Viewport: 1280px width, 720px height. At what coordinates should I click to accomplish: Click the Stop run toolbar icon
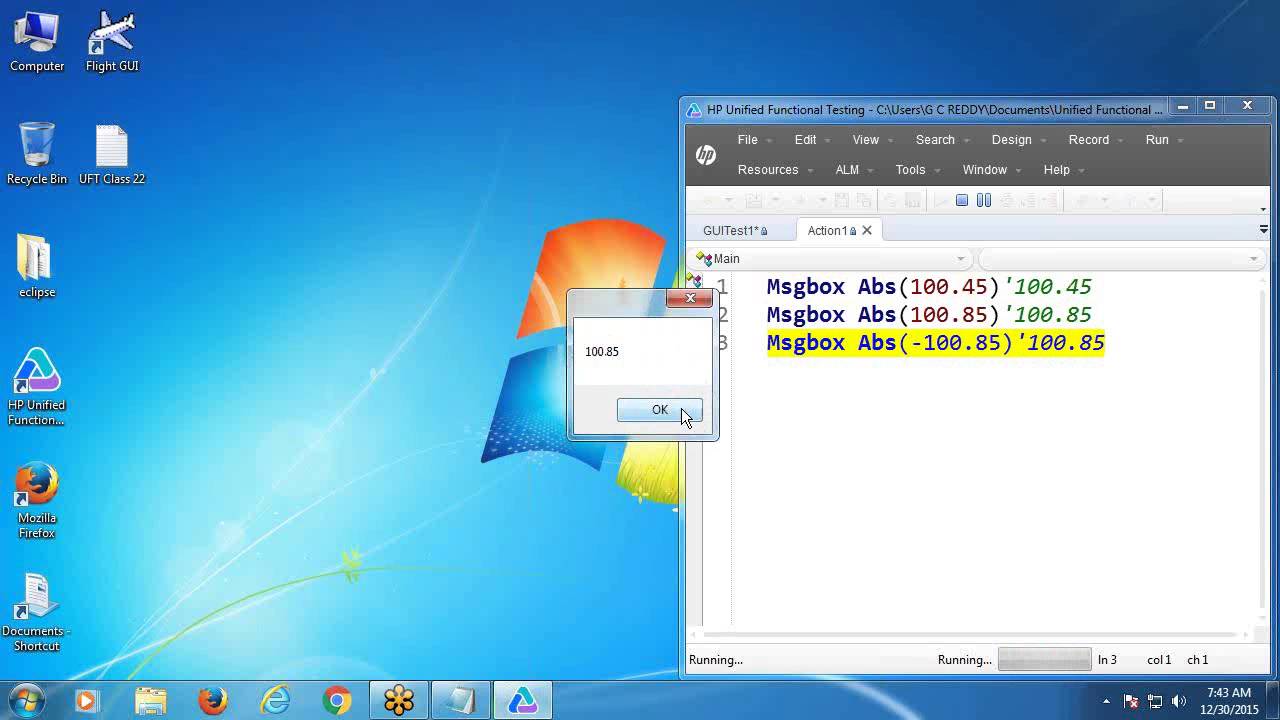(x=962, y=200)
